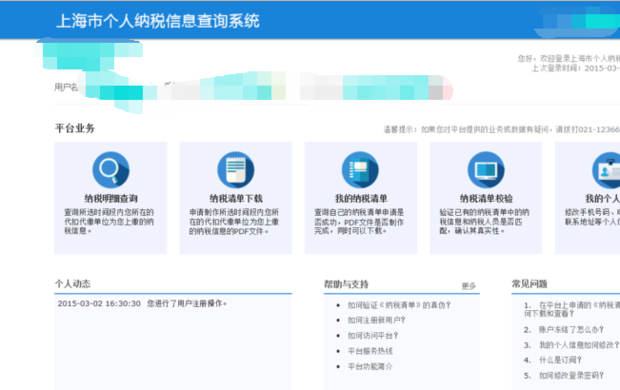Viewport: 620px width, 390px height.
Task: Open FAQ item 什么是订阅?
Action: pos(560,360)
